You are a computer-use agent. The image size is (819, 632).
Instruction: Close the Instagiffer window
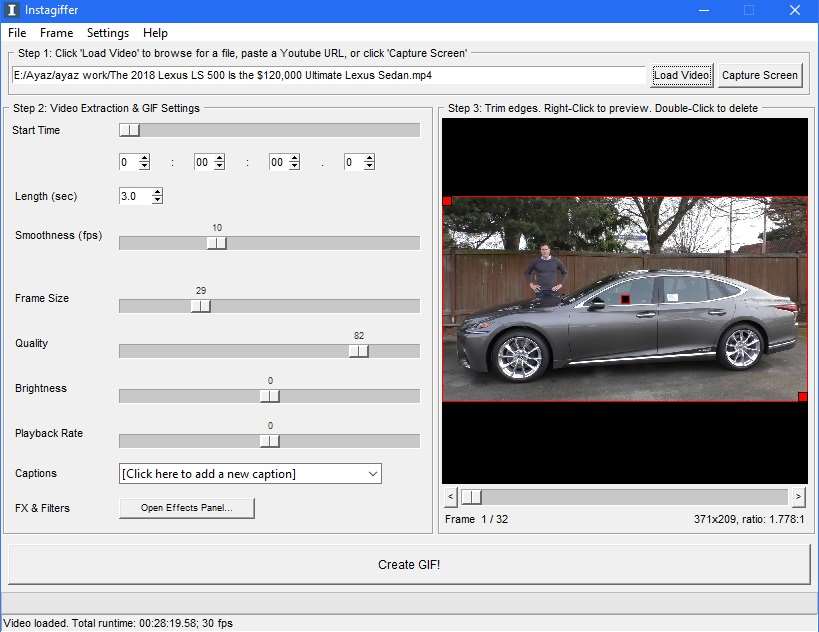pyautogui.click(x=794, y=10)
